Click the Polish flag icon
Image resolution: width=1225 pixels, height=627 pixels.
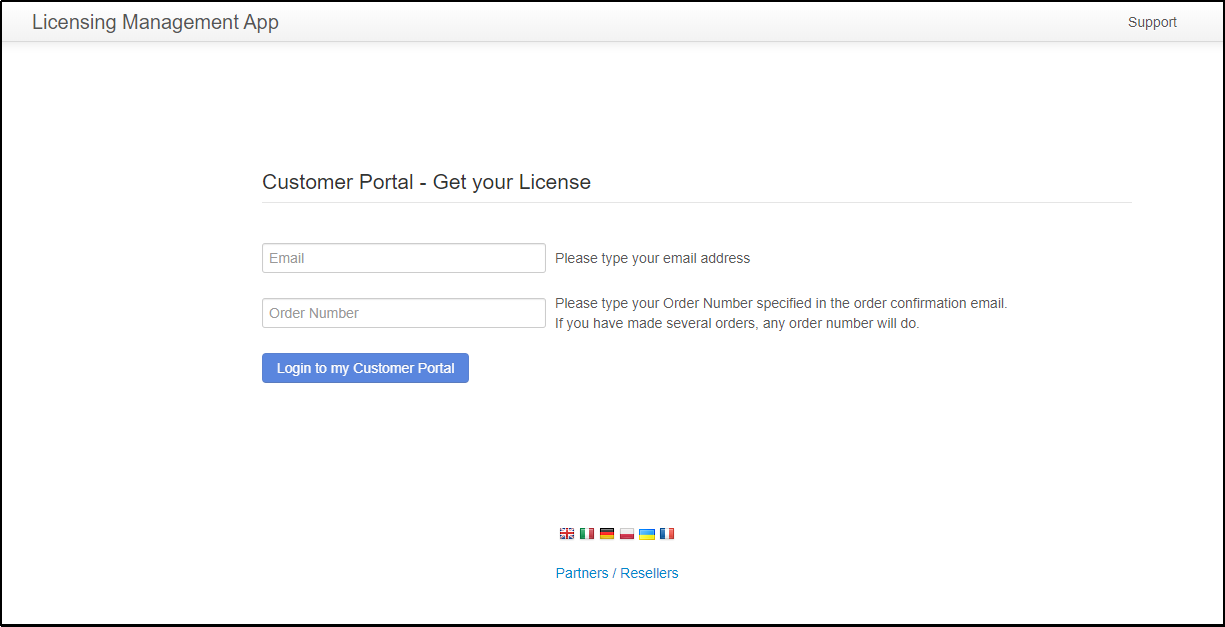627,534
